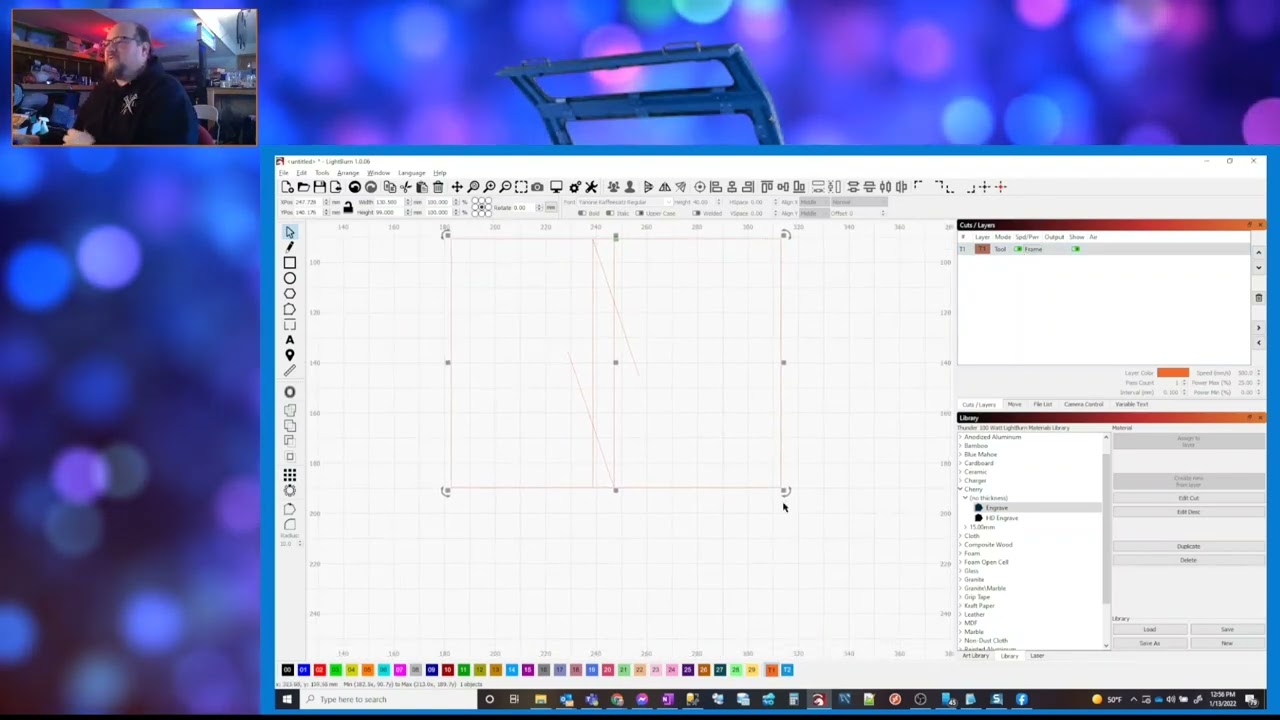The width and height of the screenshot is (1280, 720).
Task: Open Device Settings wrench icon
Action: tap(591, 187)
